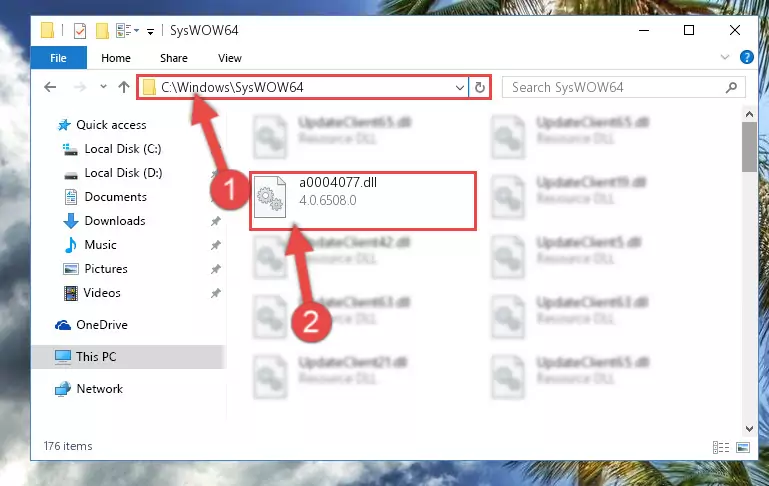Click the Videos film strip icon
Viewport: 769px width, 486px height.
(71, 293)
